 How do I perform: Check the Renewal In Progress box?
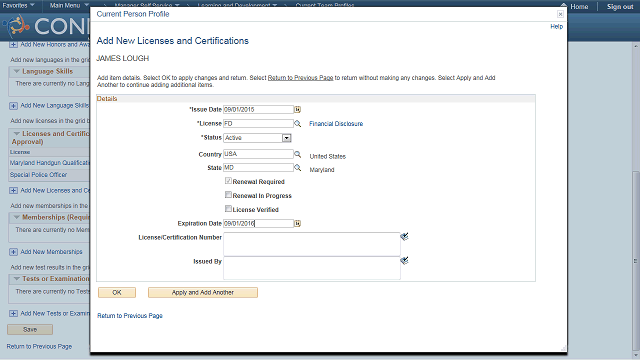click(228, 195)
